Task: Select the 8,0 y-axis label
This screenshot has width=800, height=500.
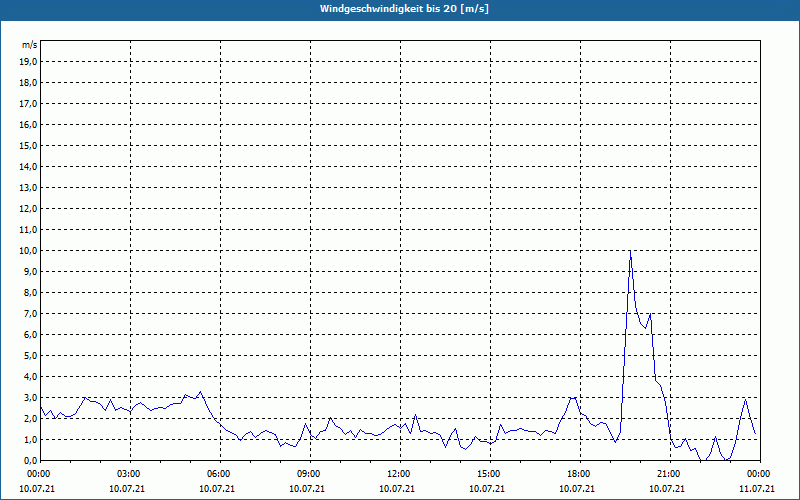Action: click(x=30, y=293)
